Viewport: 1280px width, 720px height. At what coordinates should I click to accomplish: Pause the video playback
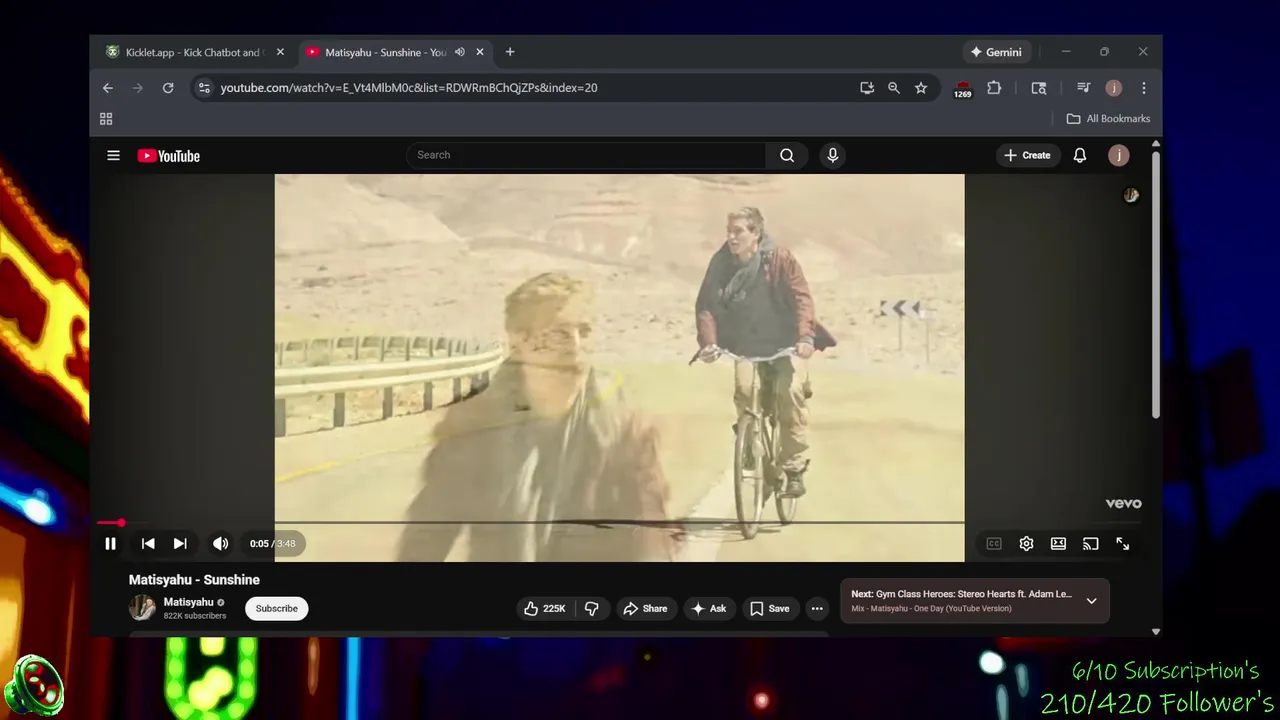pyautogui.click(x=110, y=543)
